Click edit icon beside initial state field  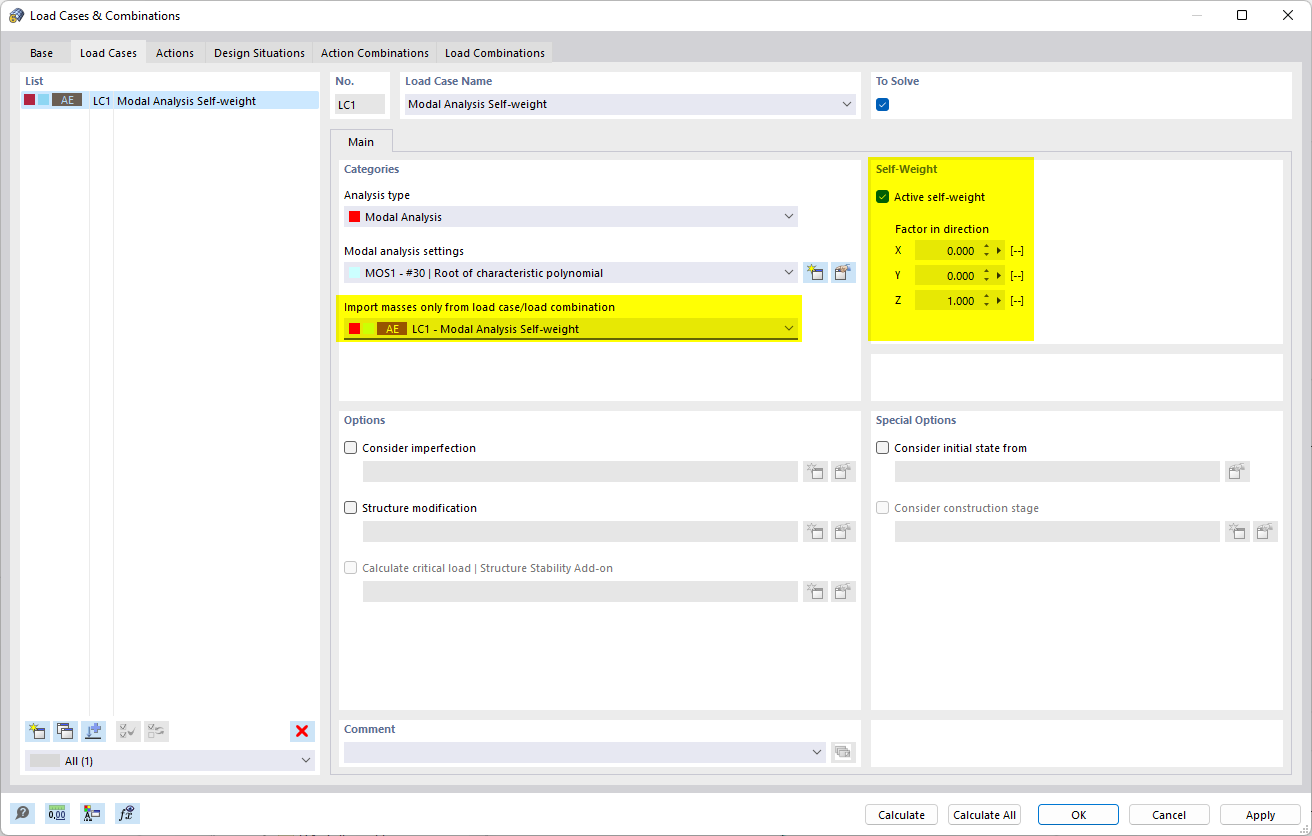pos(1238,472)
